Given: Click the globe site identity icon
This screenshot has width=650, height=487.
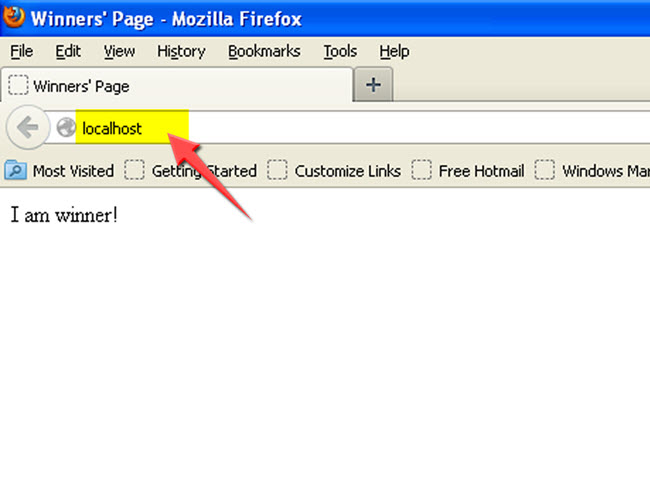Looking at the screenshot, I should click(66, 128).
